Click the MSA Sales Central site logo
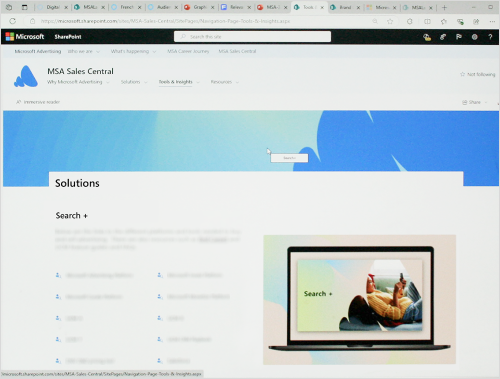 [26, 76]
